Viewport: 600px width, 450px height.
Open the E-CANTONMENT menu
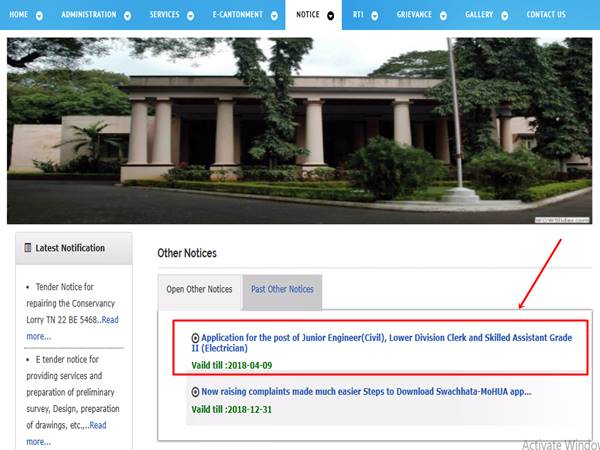[x=238, y=15]
